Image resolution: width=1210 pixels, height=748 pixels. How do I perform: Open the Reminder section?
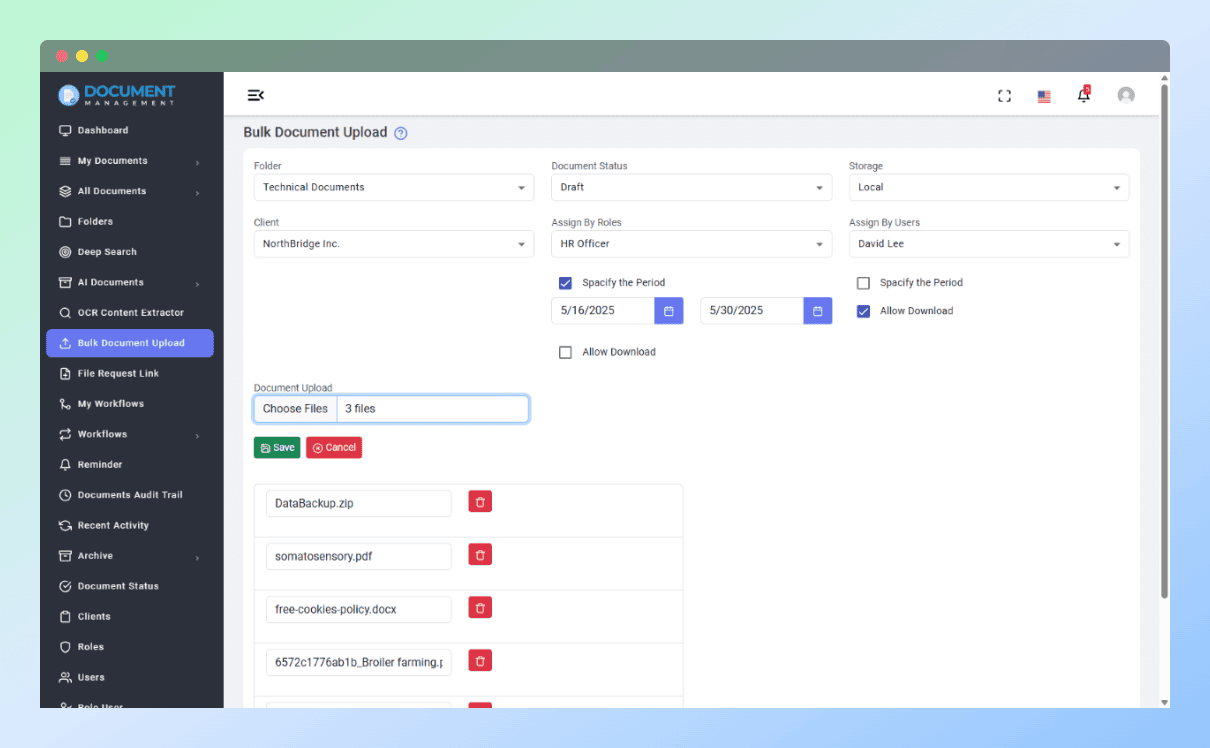[95, 464]
